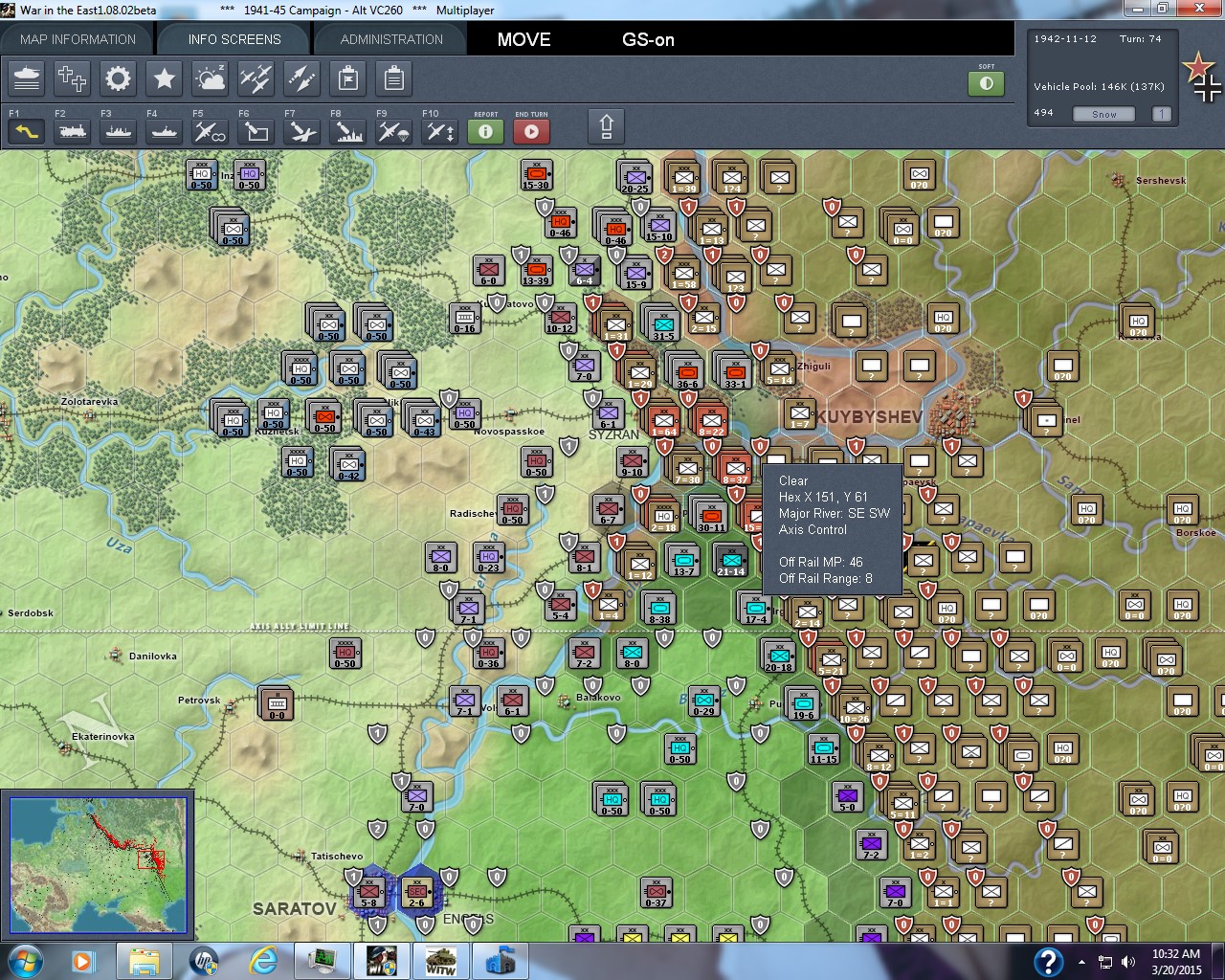
Task: Select the 11-15 cyan unit counter
Action: (824, 748)
